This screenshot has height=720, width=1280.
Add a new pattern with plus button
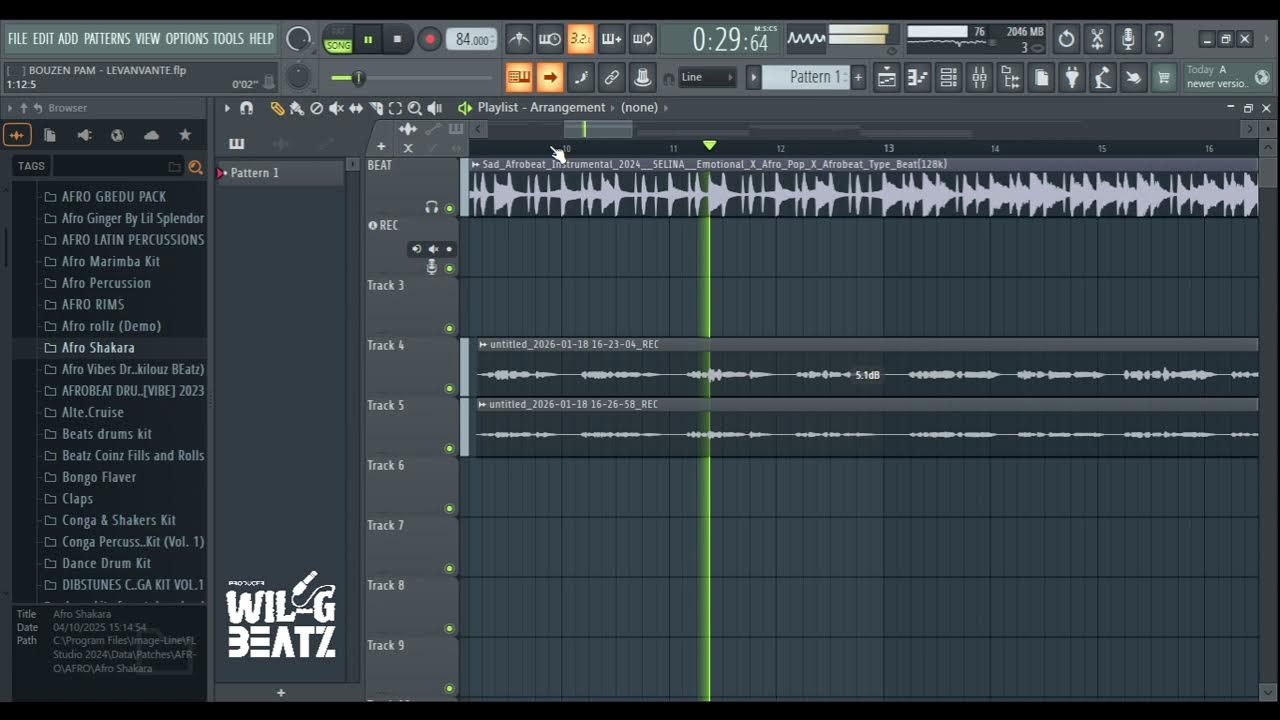(858, 77)
